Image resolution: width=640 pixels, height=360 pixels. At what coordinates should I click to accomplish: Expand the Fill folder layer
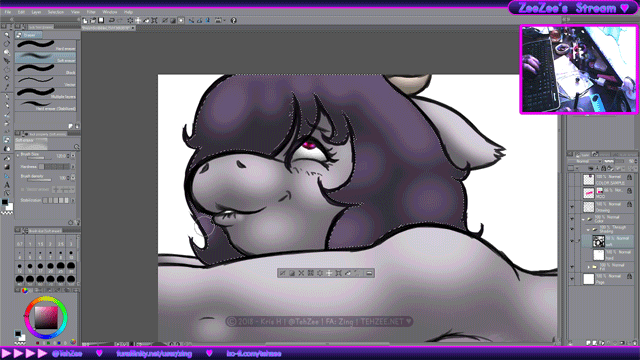[589, 267]
